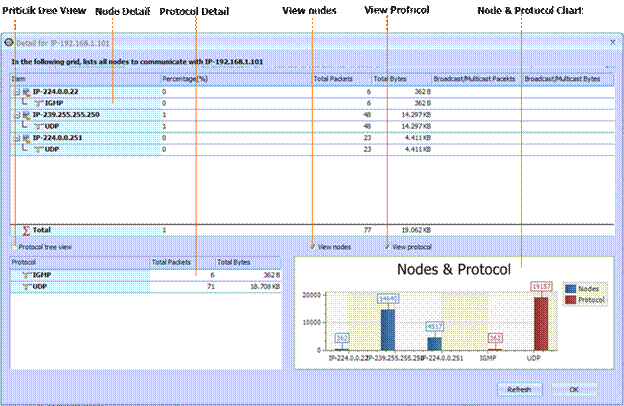Click 362 B in the IP-224.0.0.22 row

(x=423, y=92)
